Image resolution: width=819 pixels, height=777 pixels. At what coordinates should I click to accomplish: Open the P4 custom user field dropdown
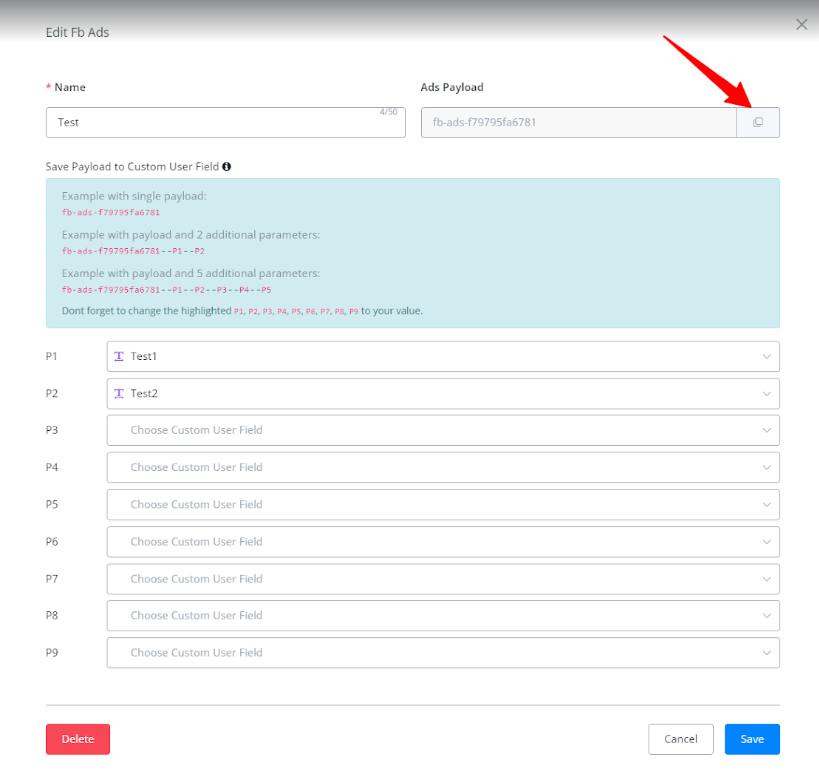442,468
